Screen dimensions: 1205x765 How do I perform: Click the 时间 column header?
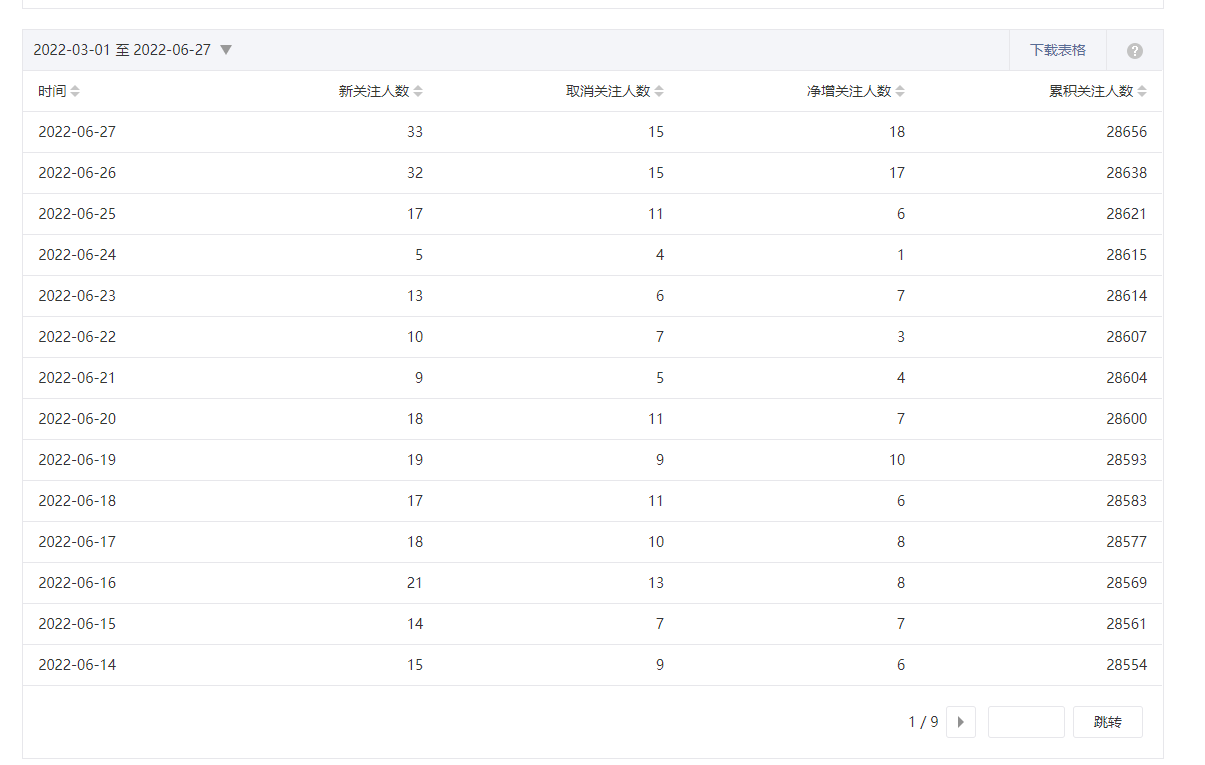pos(52,91)
